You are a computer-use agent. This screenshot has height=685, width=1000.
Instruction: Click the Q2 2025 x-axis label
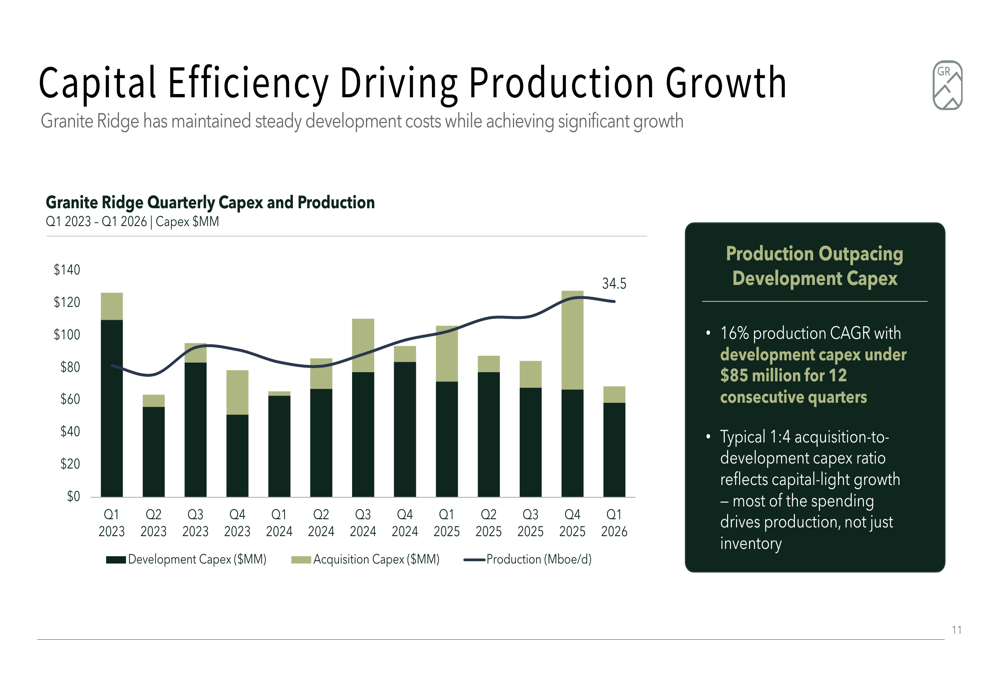489,523
